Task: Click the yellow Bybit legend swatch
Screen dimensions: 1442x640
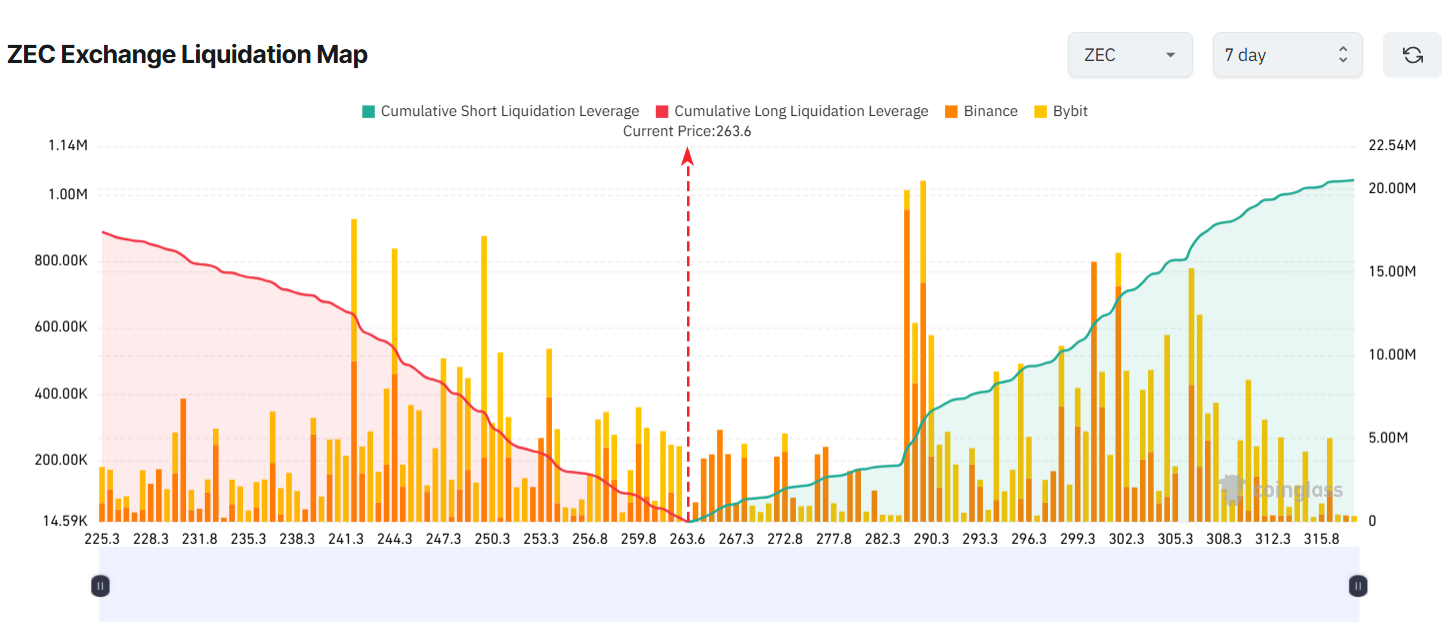Action: pos(1040,111)
